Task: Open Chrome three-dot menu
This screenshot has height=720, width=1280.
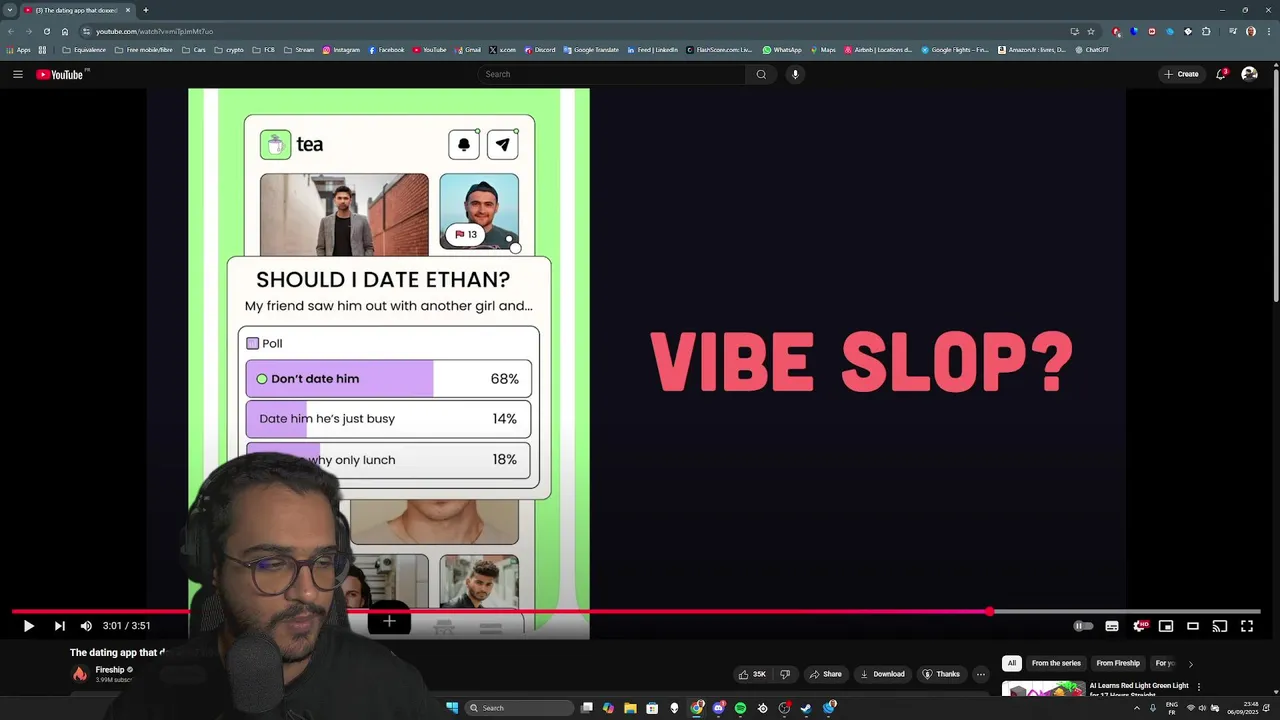Action: tap(1269, 31)
